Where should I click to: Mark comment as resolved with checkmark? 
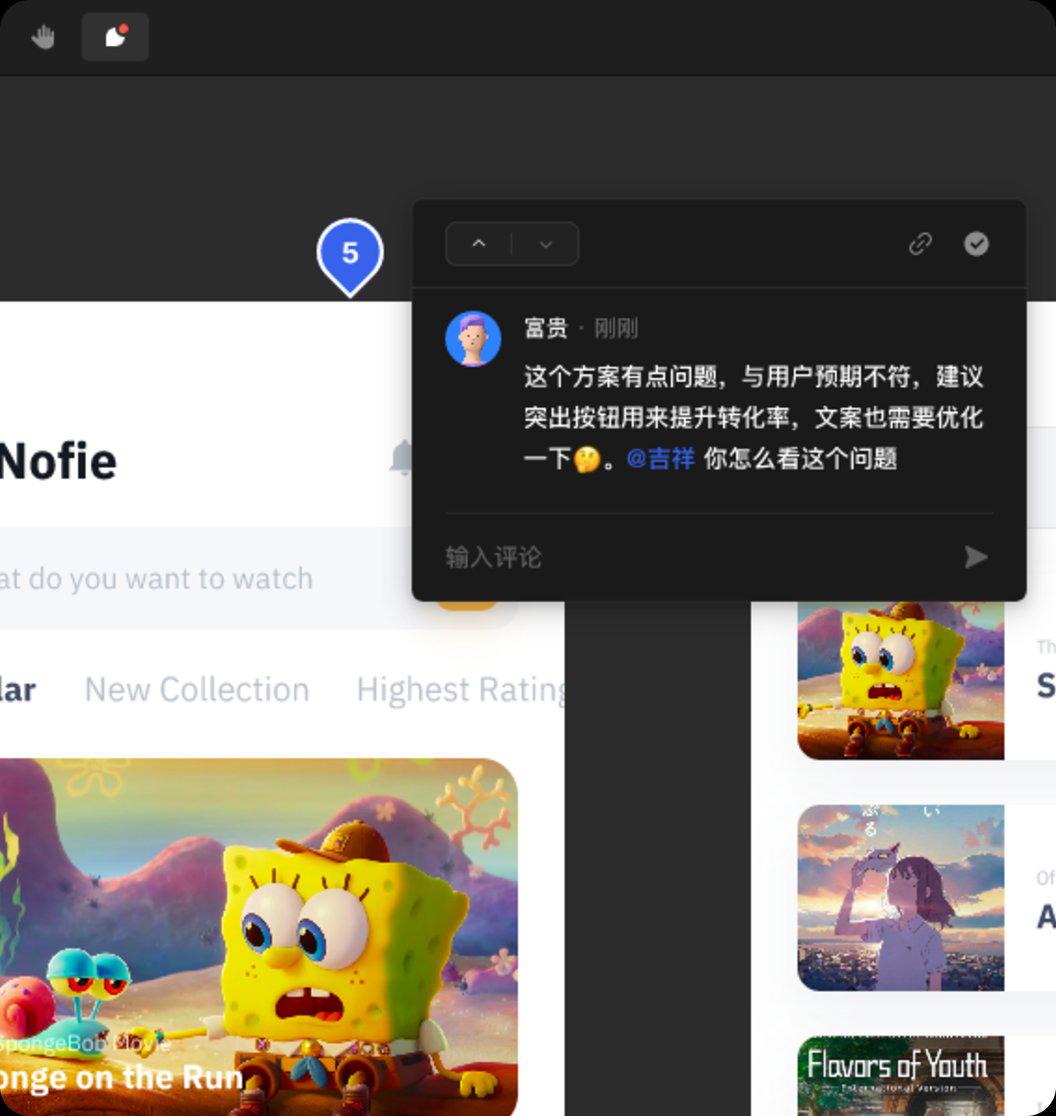(x=976, y=243)
